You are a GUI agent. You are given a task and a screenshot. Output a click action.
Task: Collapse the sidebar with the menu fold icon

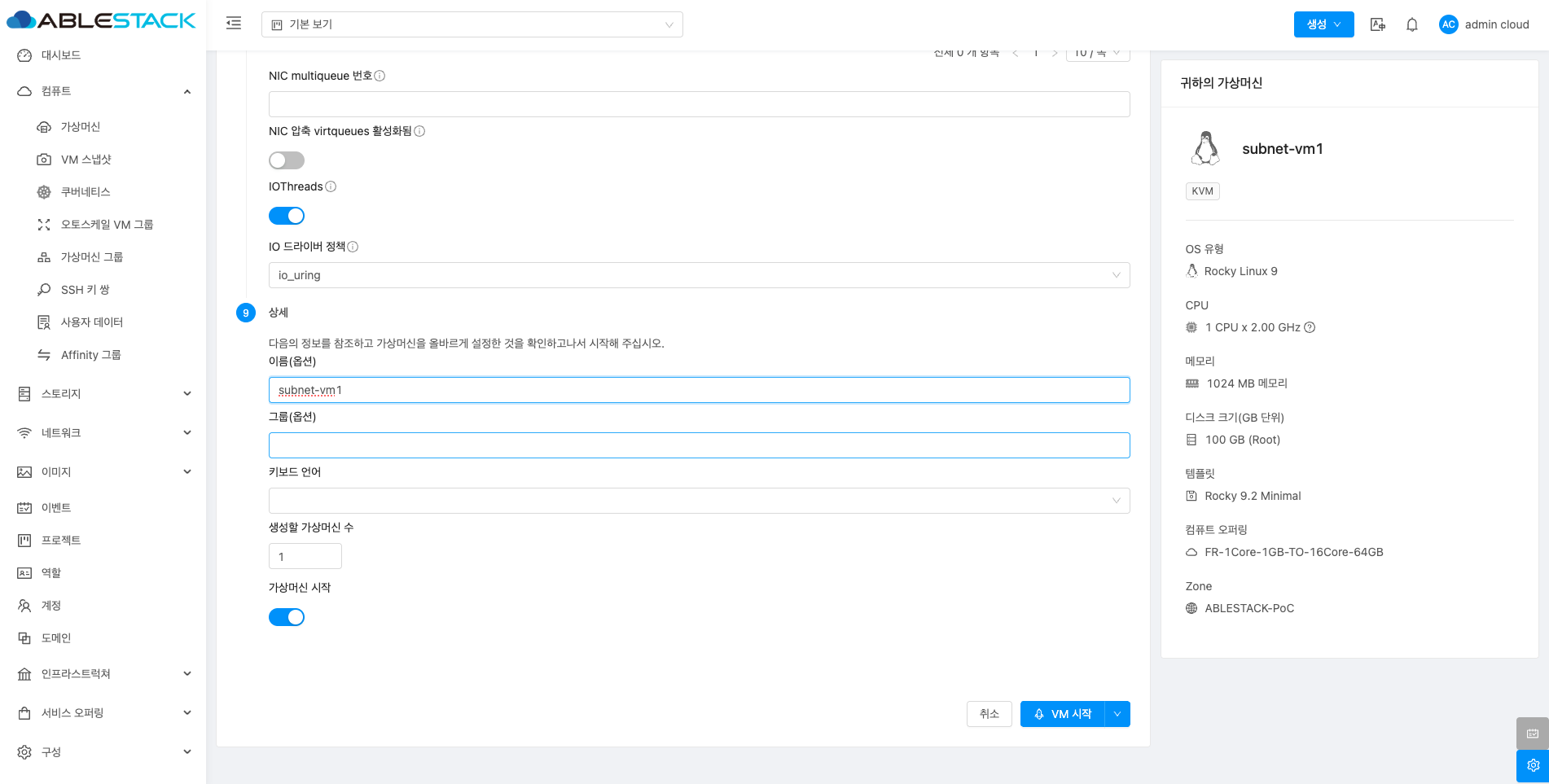click(x=234, y=24)
